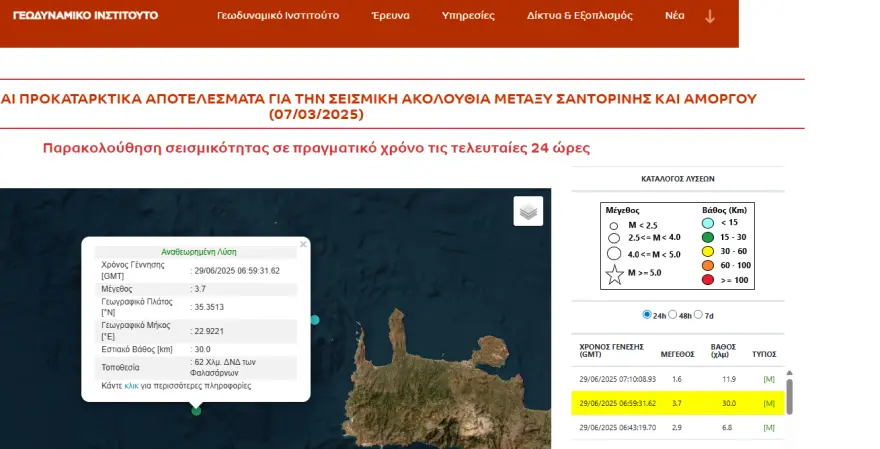Click the 'κλικ' link for more information

point(131,385)
